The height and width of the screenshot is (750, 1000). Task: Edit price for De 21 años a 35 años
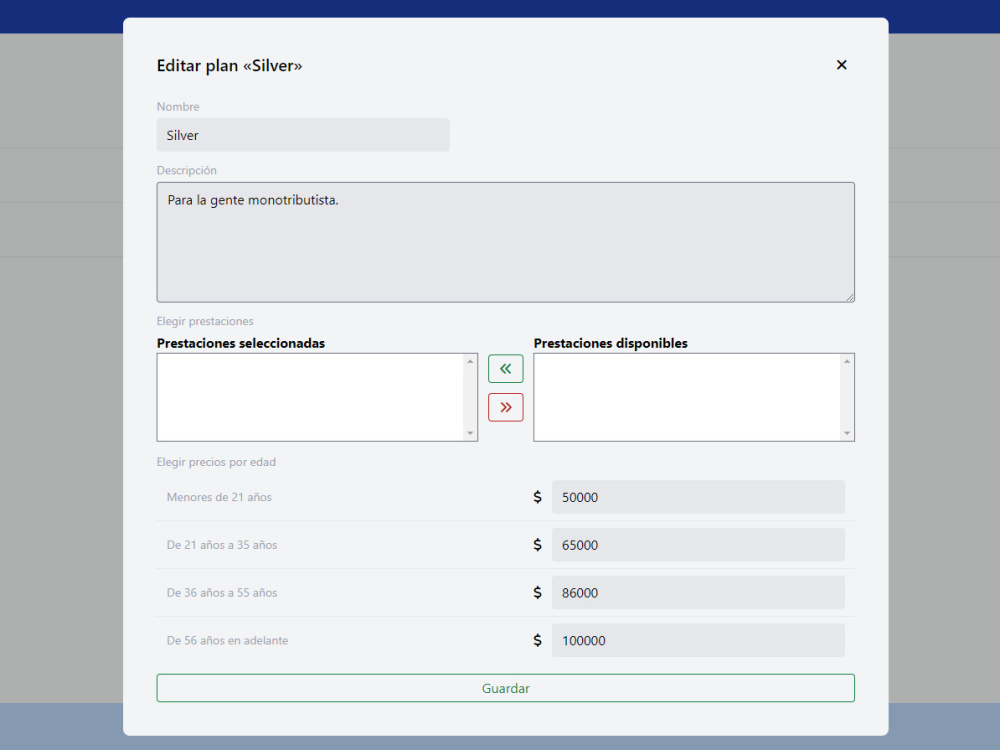pyautogui.click(x=698, y=545)
